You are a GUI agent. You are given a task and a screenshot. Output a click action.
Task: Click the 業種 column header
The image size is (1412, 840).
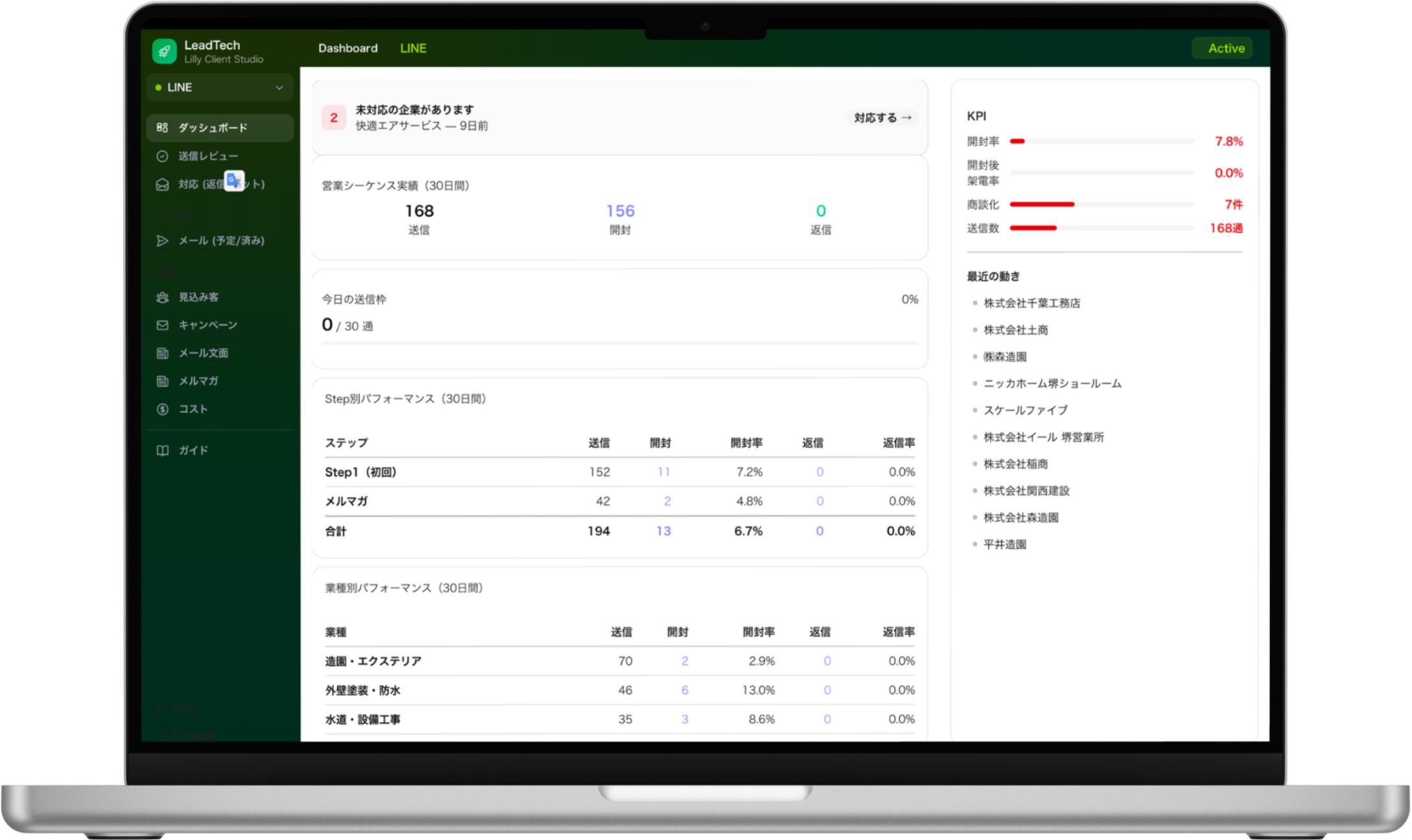(336, 632)
